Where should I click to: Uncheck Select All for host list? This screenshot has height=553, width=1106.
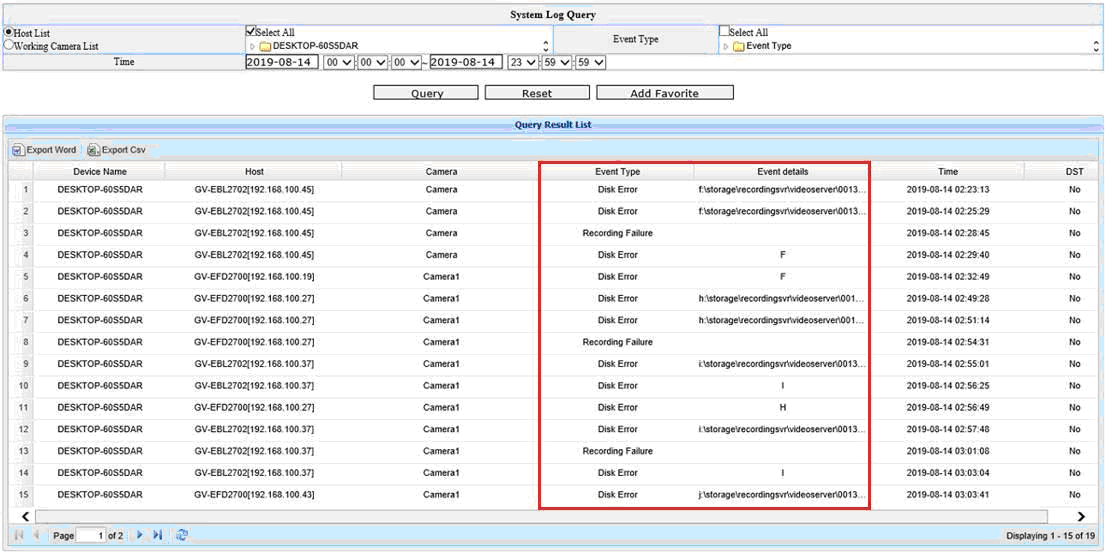[x=250, y=31]
